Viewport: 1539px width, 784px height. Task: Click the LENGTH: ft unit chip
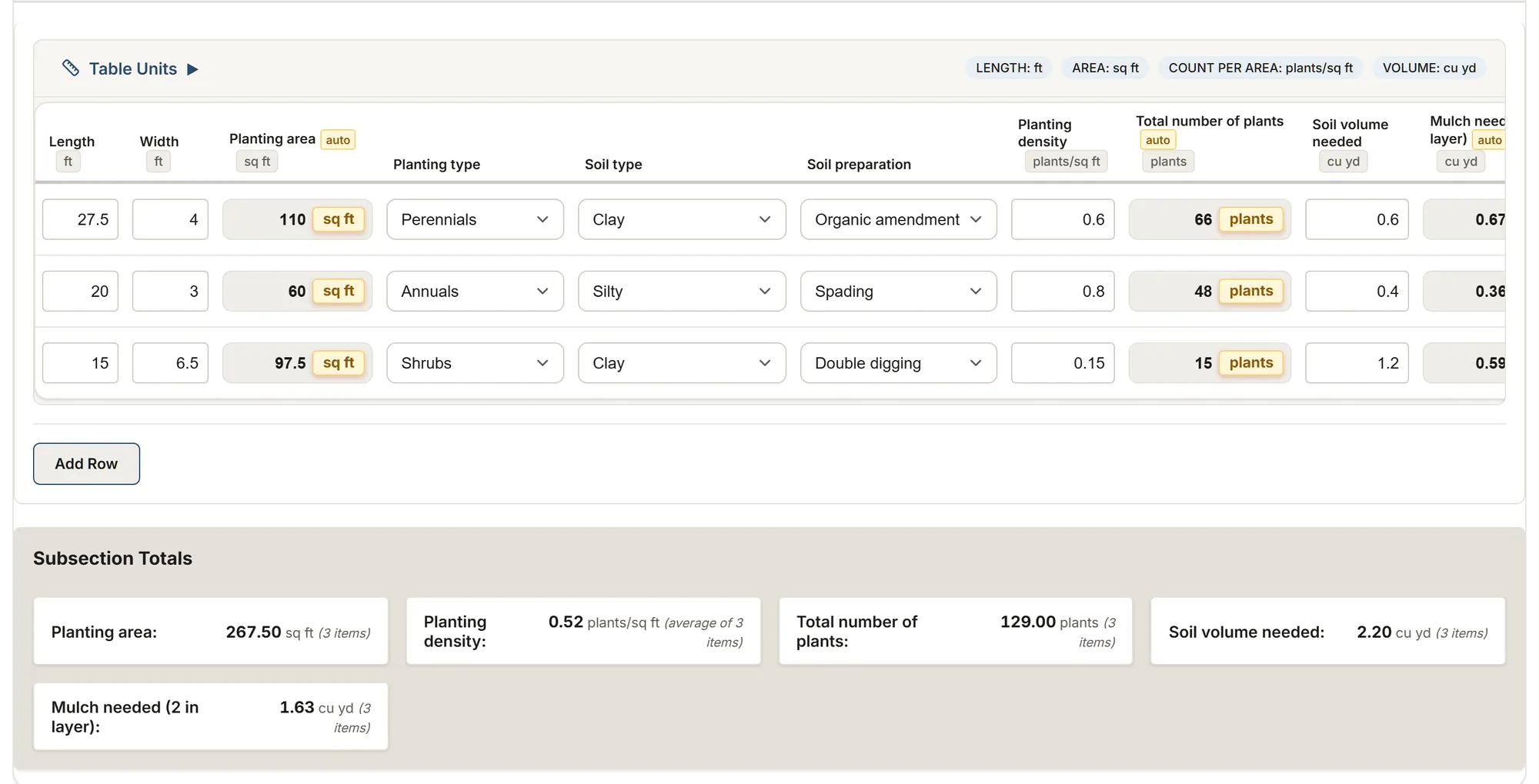[1009, 68]
